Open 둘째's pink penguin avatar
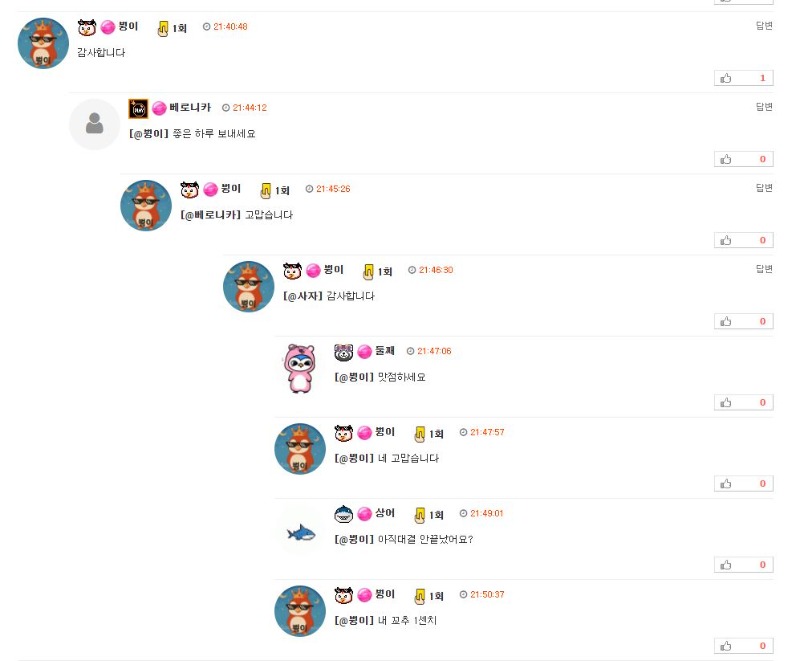The width and height of the screenshot is (800, 661). point(300,368)
